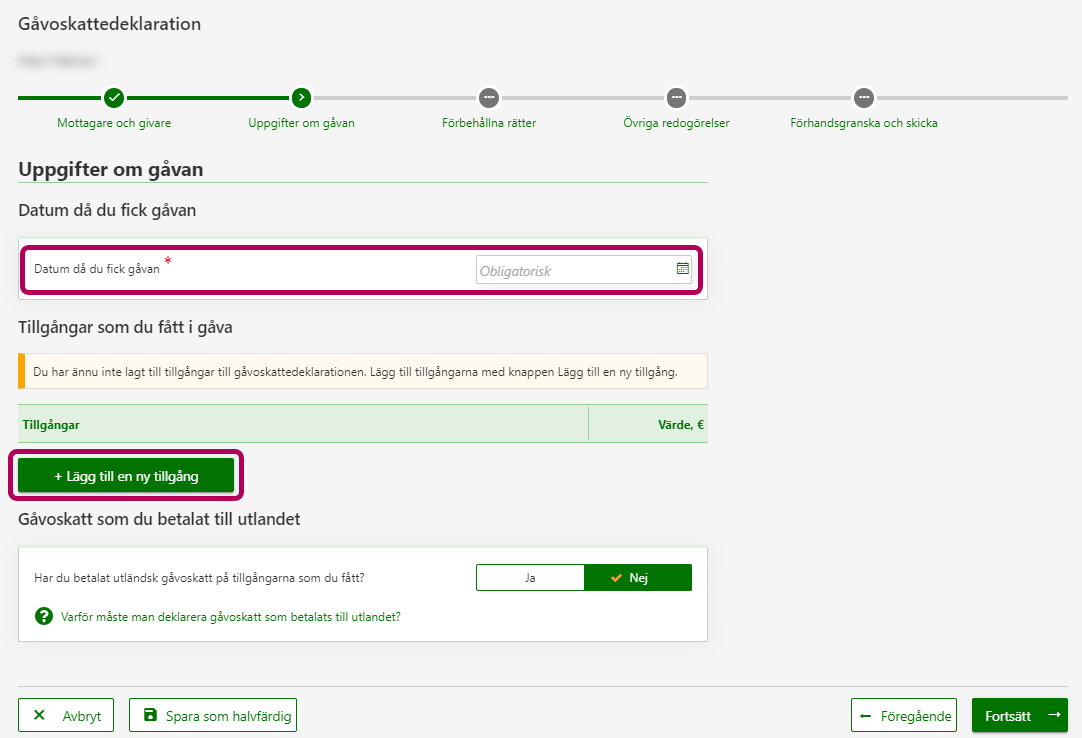Screen dimensions: 1082x738
Task: Click the Förhandsgranska och skicka step circle
Action: pyautogui.click(x=864, y=97)
